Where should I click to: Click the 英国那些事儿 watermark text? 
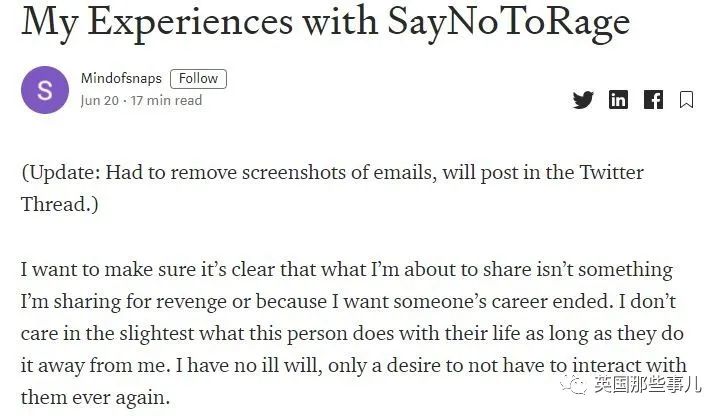pyautogui.click(x=648, y=384)
